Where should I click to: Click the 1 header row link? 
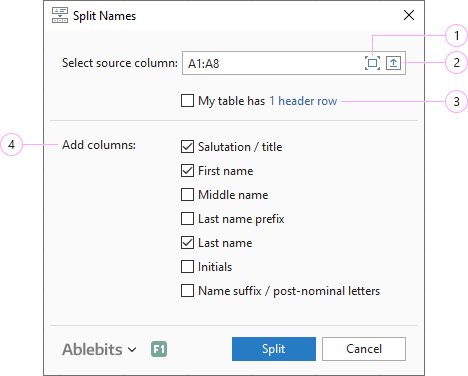click(x=303, y=101)
